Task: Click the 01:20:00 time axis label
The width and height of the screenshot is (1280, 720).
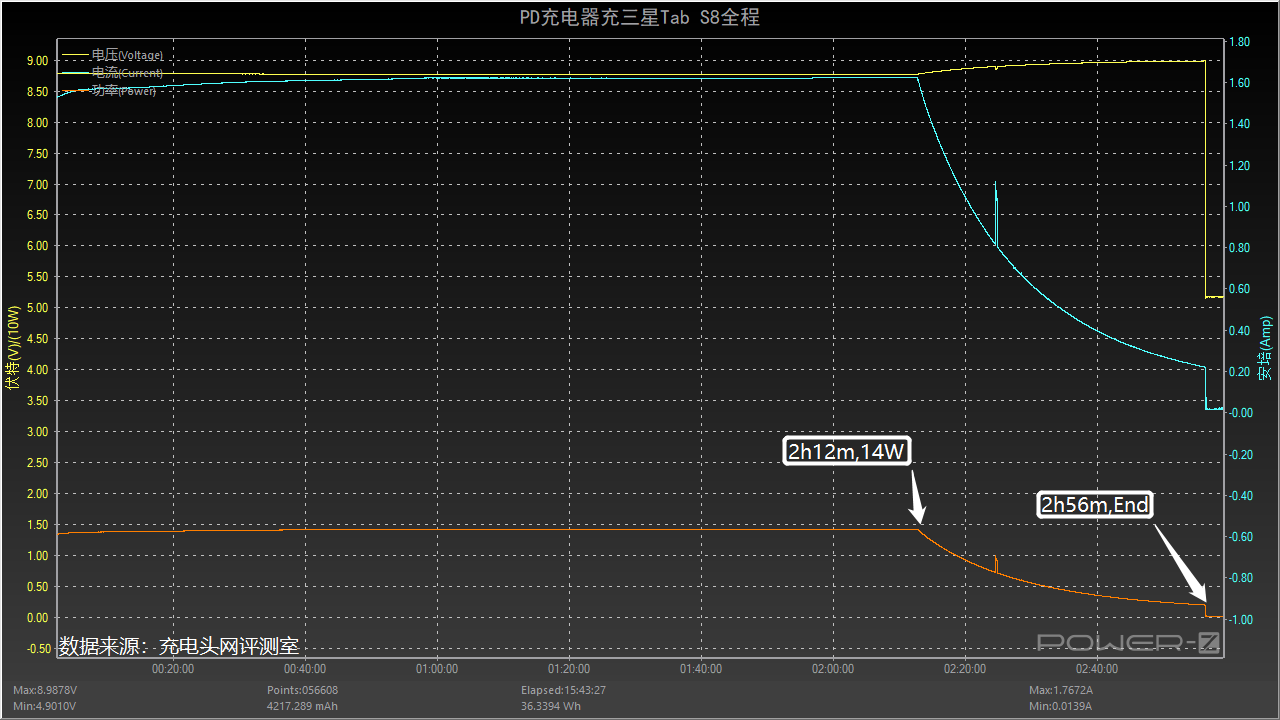Action: tap(569, 669)
